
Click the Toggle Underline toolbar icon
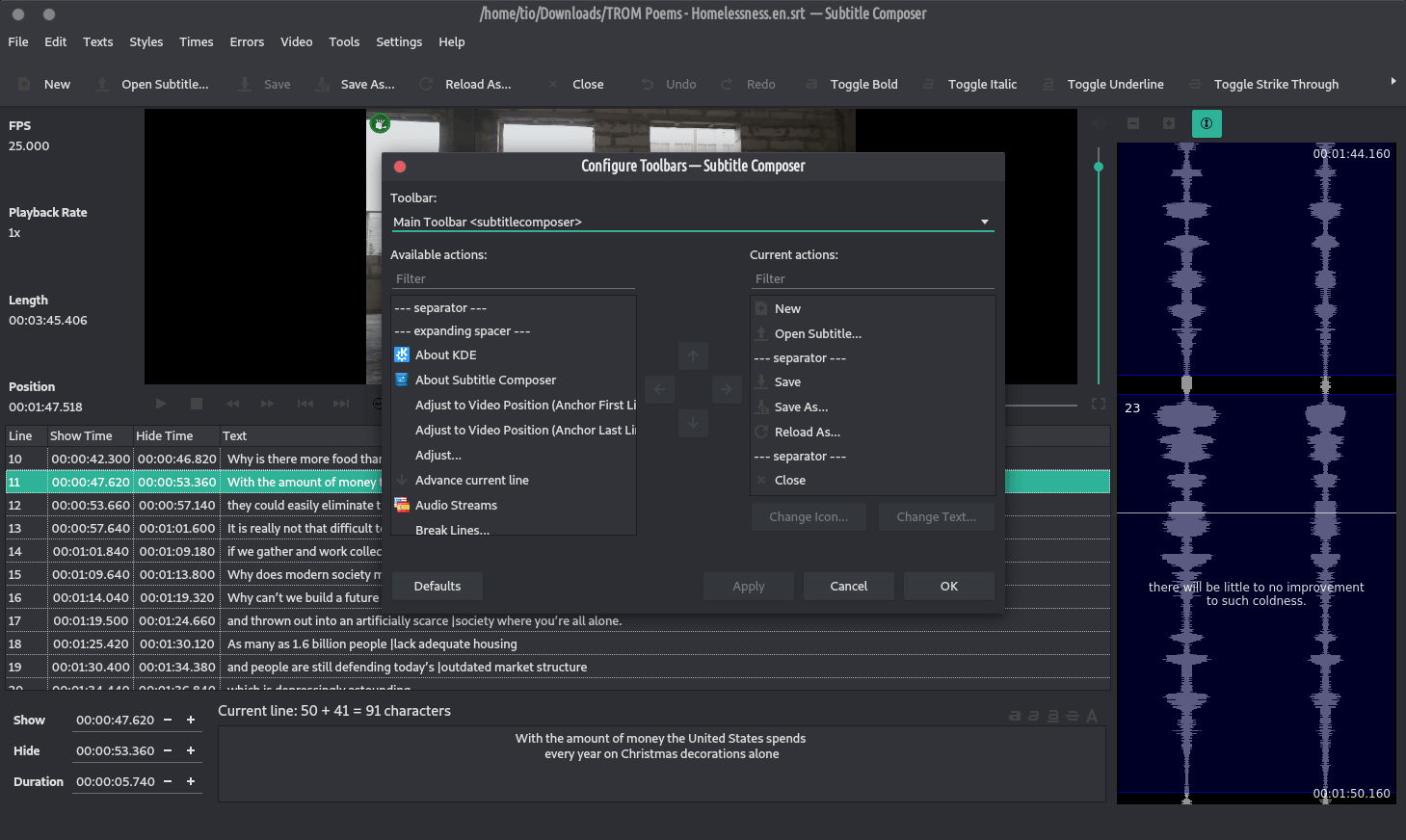tap(1048, 84)
